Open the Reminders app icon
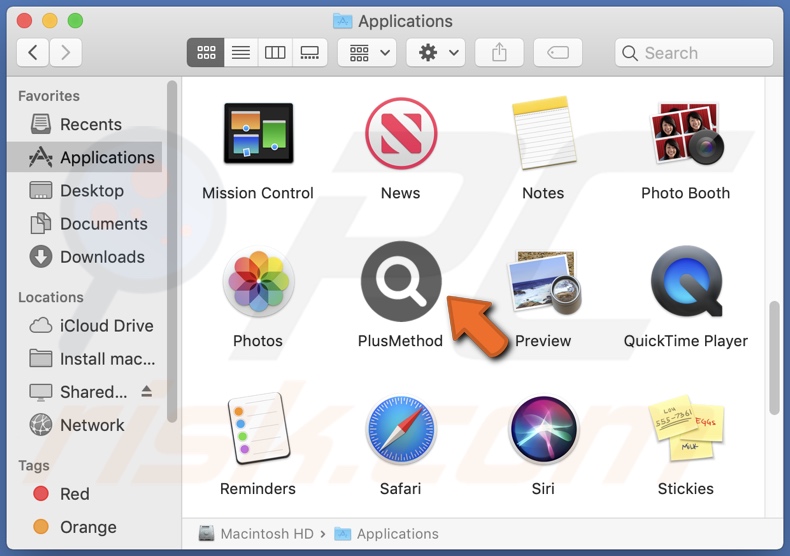Screen dimensions: 790x556 click(x=258, y=428)
